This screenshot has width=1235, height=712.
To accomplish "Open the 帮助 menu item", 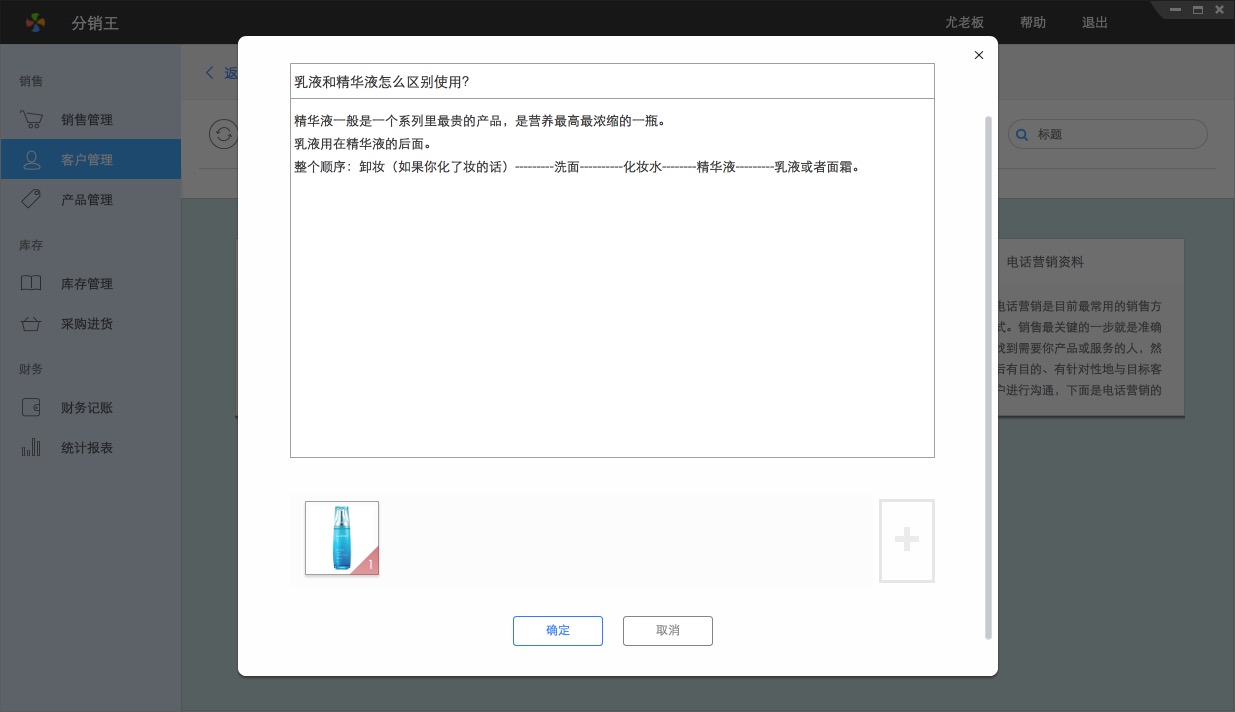I will 1033,22.
